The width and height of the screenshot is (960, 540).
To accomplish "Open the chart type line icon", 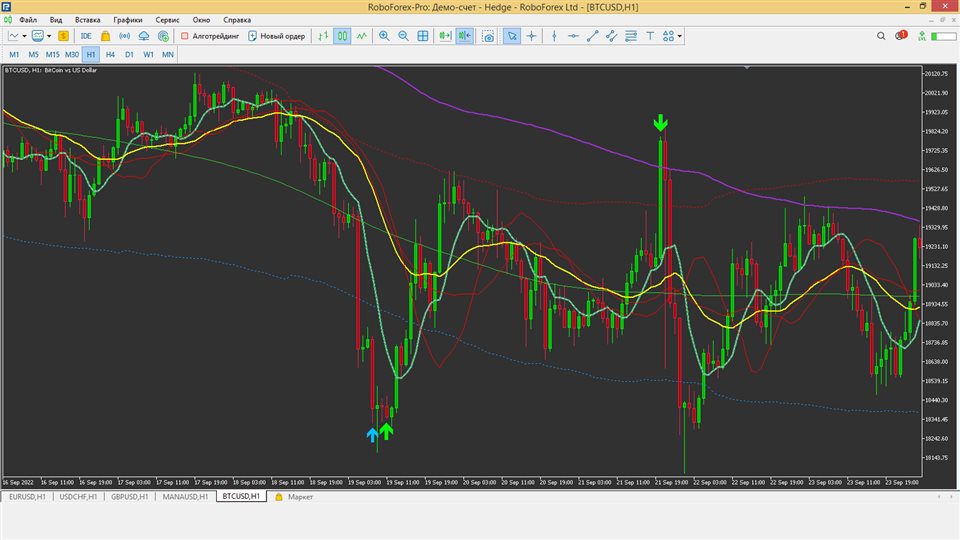I will pyautogui.click(x=13, y=36).
